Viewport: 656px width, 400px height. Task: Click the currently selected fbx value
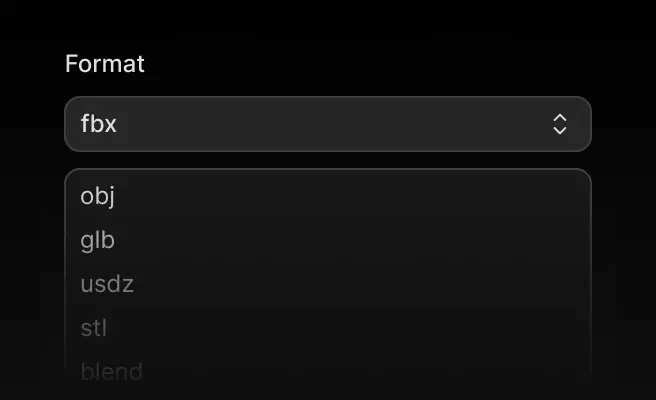click(99, 124)
